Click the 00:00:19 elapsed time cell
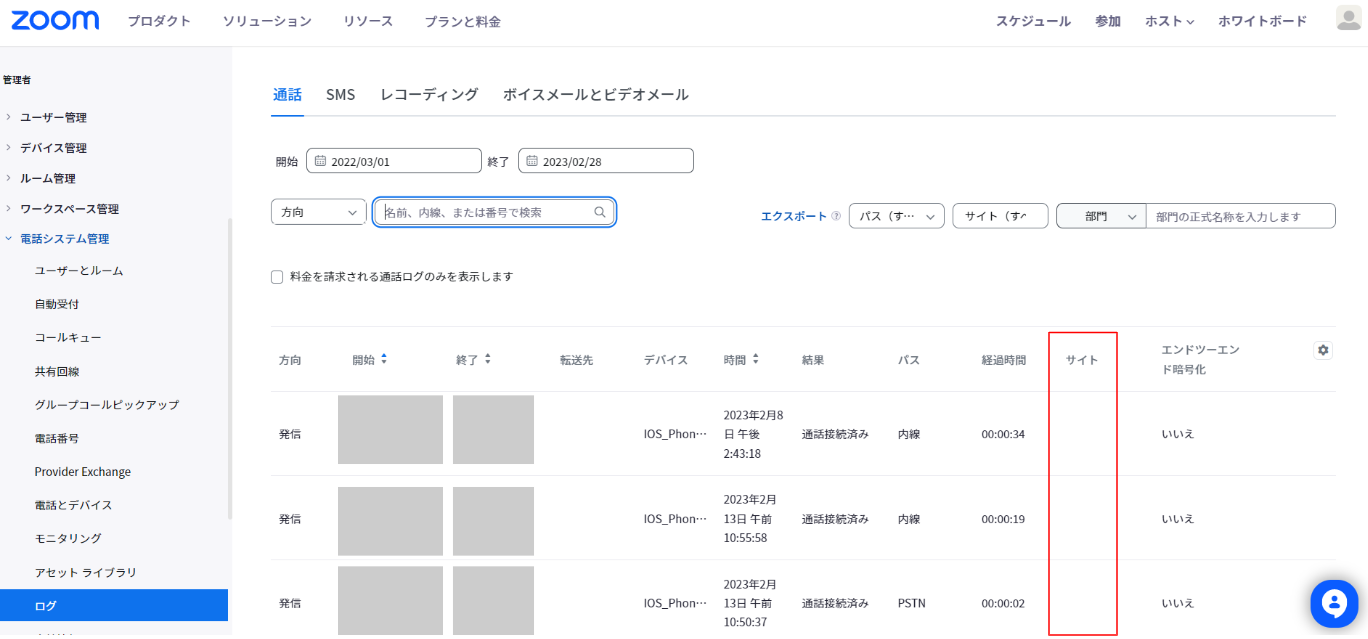The width and height of the screenshot is (1368, 639). click(1003, 519)
